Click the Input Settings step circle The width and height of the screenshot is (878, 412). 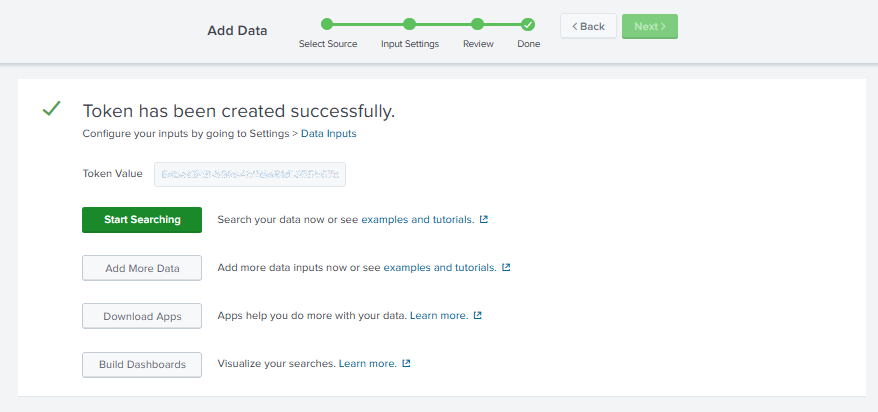[x=409, y=24]
